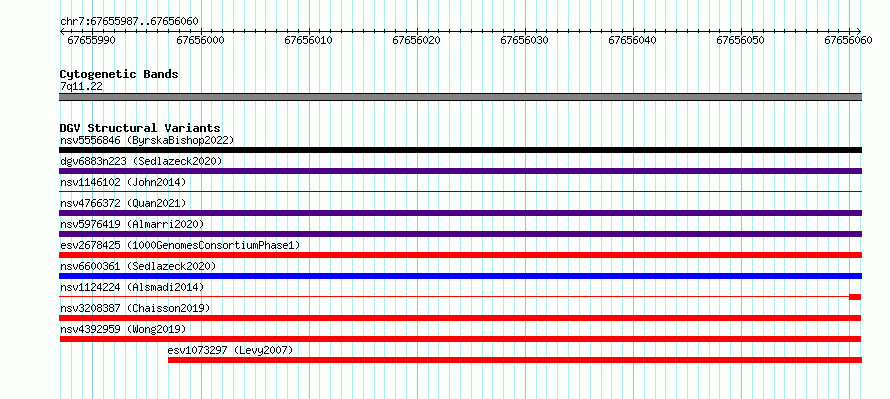Click the gray 7q11.22 cytoband bar
Screen dimensions: 890x399
[460, 97]
